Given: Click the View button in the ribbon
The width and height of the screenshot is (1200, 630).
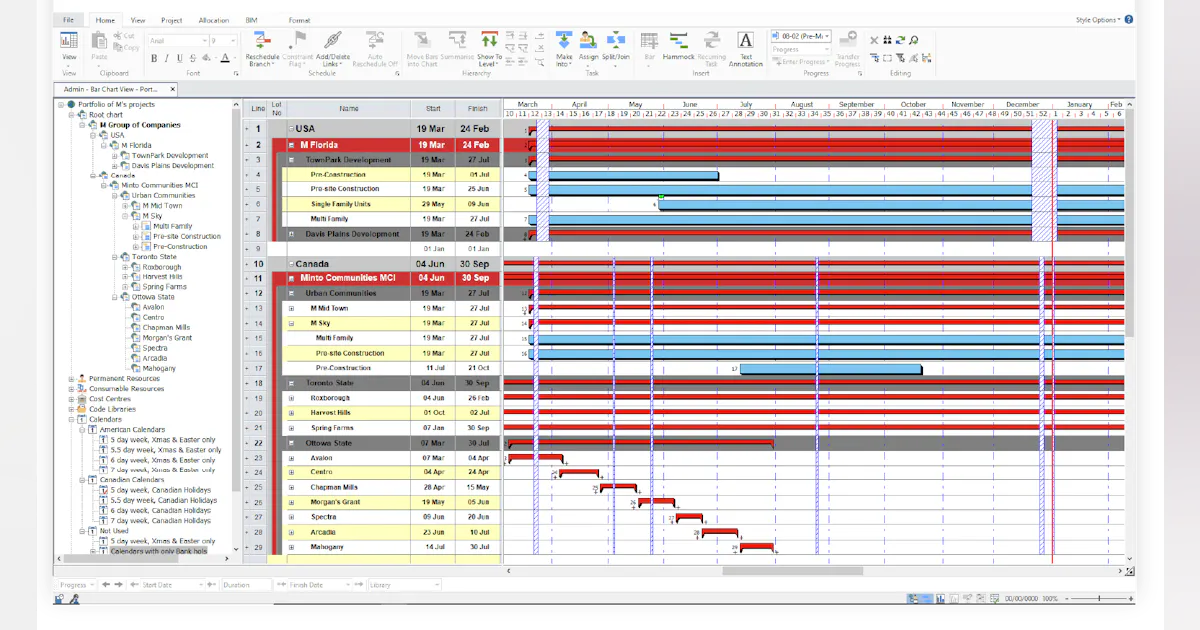Looking at the screenshot, I should coord(69,46).
